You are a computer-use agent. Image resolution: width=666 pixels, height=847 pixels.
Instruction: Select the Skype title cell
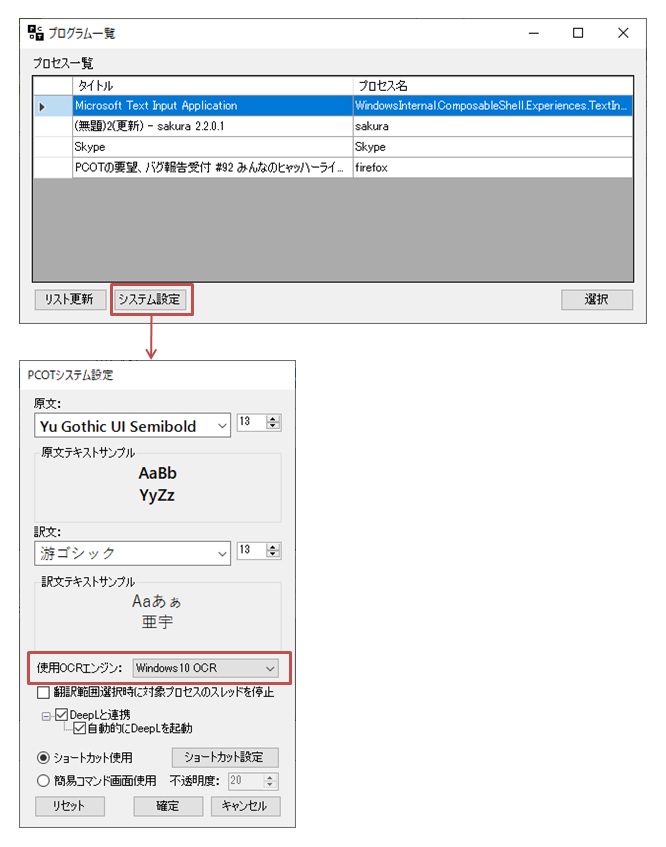(x=212, y=147)
